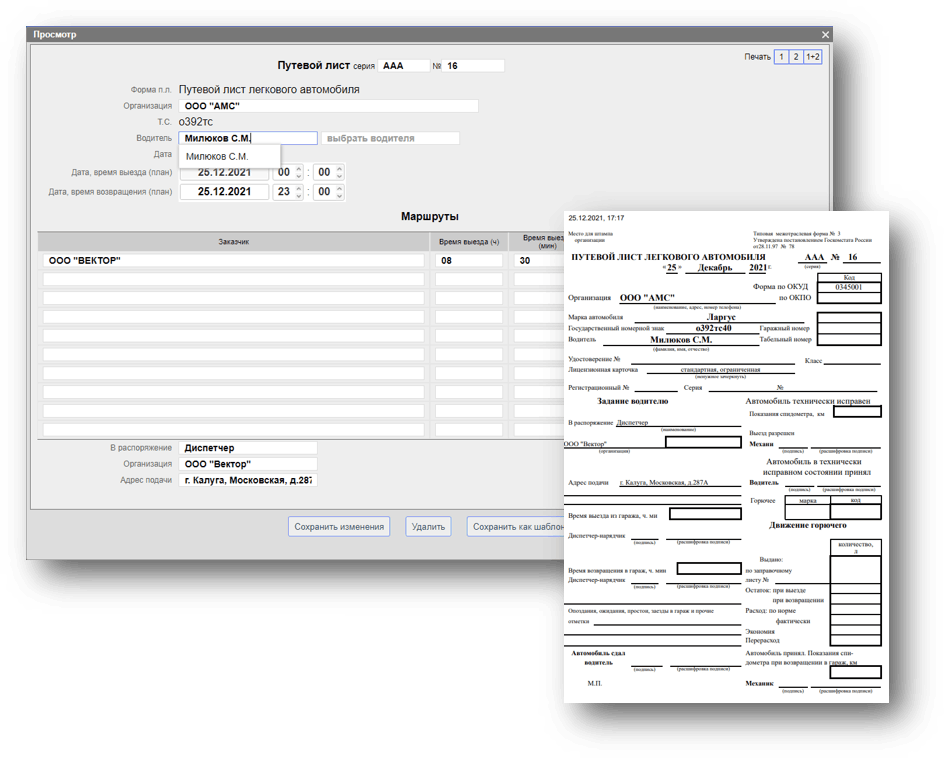Click the Организация field with ООО "АМС"
Viewport: 950px width, 758px height.
pyautogui.click(x=328, y=106)
